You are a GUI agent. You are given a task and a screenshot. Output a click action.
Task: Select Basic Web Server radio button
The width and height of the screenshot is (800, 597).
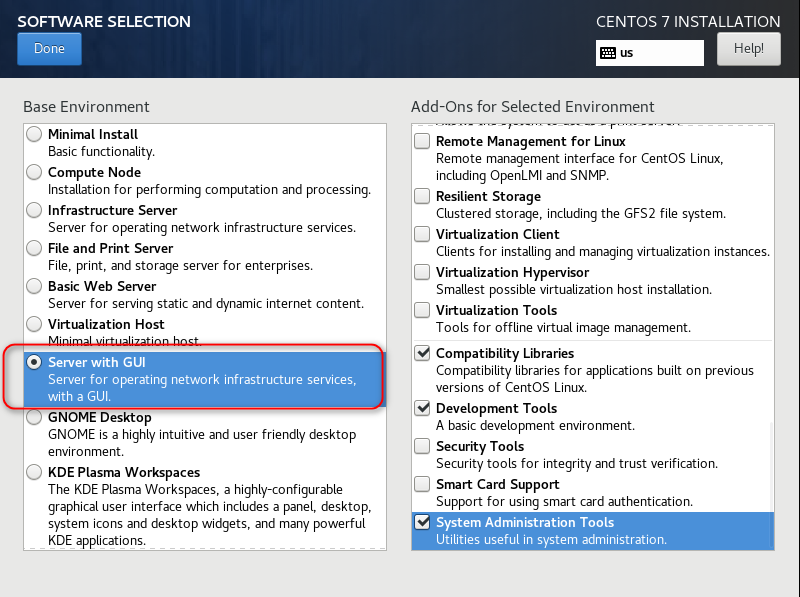pos(35,287)
